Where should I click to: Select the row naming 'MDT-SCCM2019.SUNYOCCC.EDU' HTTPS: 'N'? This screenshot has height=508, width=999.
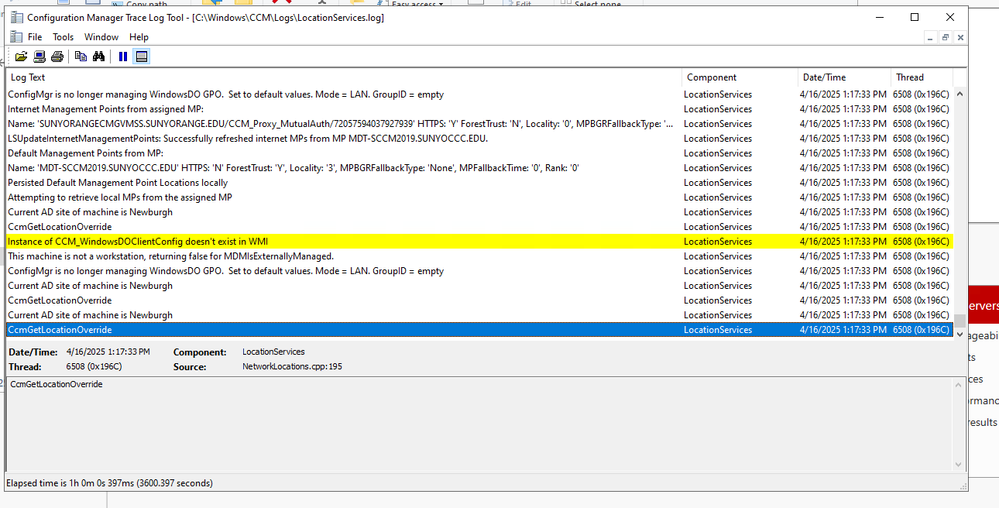[479, 168]
